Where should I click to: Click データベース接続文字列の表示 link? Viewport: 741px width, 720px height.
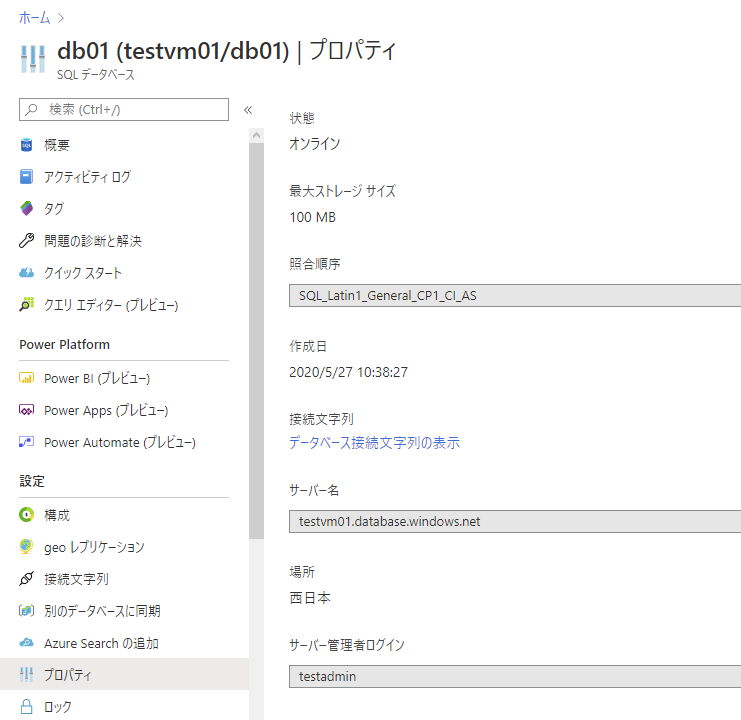(x=374, y=443)
